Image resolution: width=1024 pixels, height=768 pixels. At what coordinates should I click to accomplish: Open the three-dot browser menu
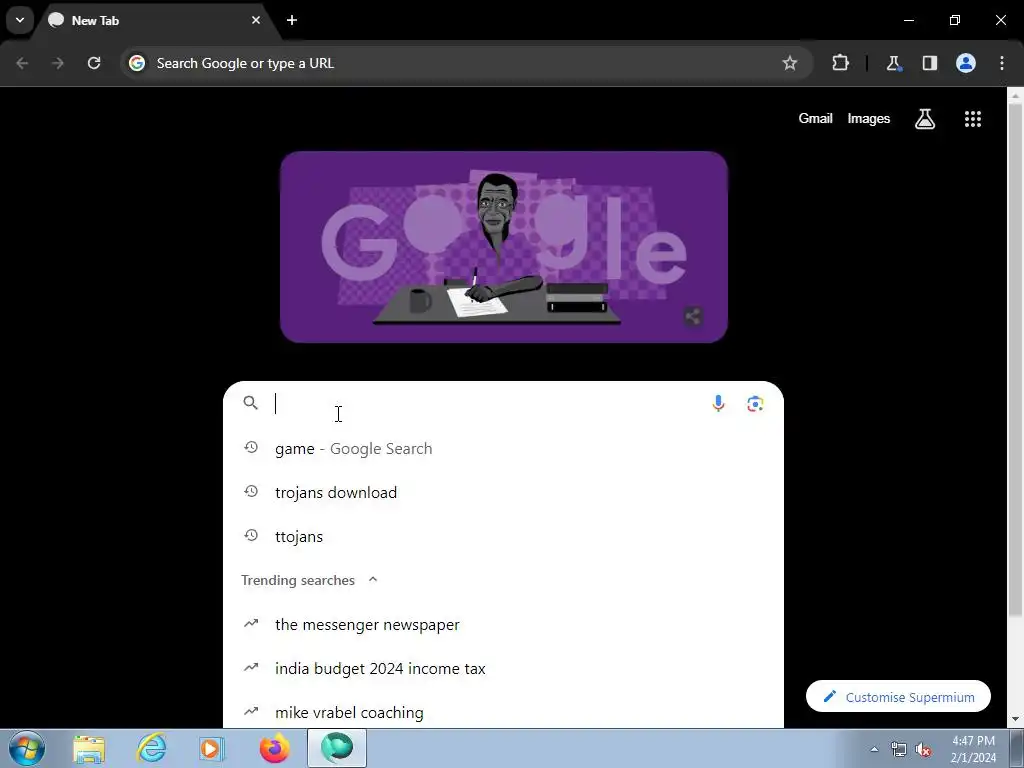point(1002,63)
